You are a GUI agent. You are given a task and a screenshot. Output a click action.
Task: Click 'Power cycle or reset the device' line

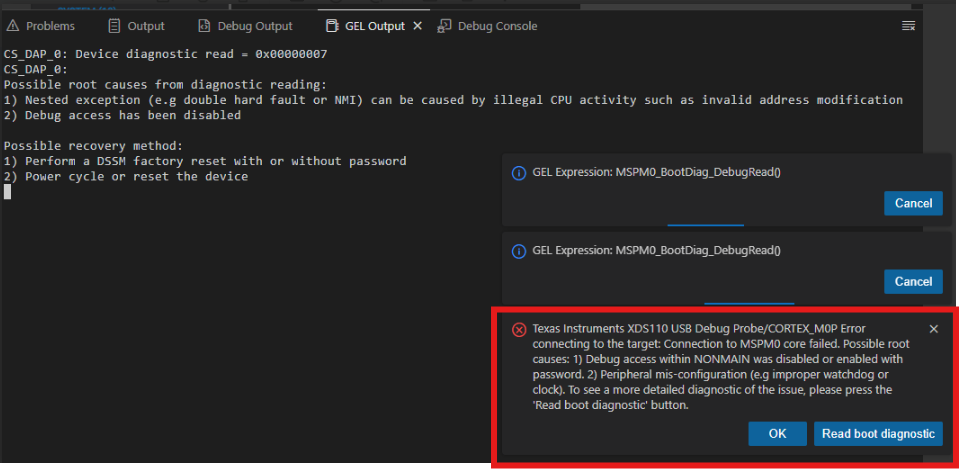click(126, 177)
